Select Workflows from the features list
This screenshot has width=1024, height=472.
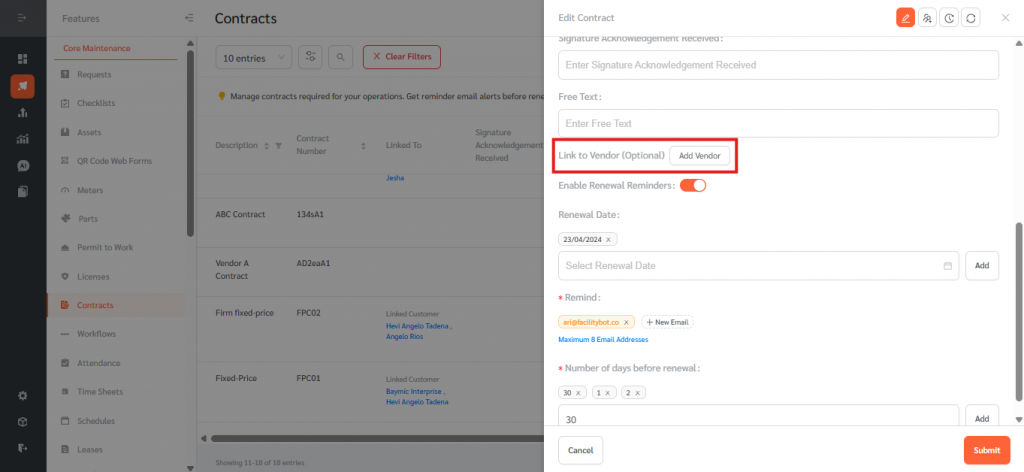pyautogui.click(x=96, y=334)
